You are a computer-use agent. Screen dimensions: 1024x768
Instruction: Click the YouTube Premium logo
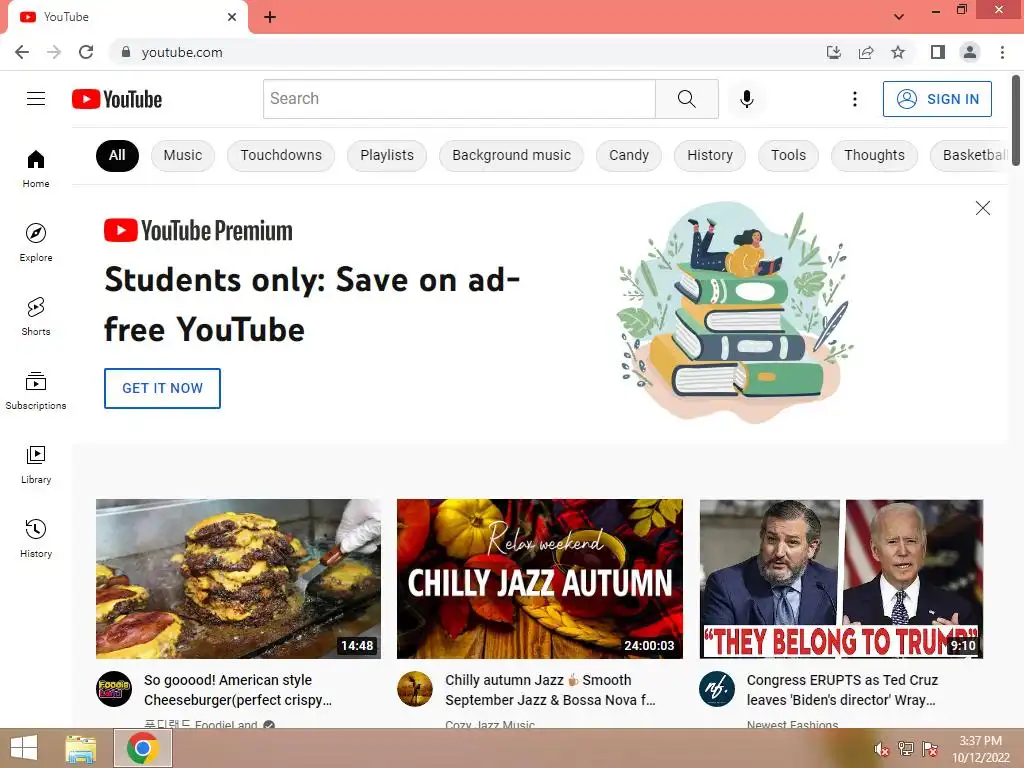pos(198,231)
